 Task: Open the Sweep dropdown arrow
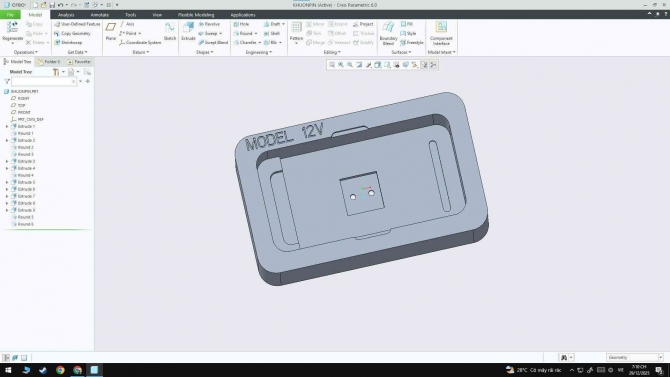(220, 33)
